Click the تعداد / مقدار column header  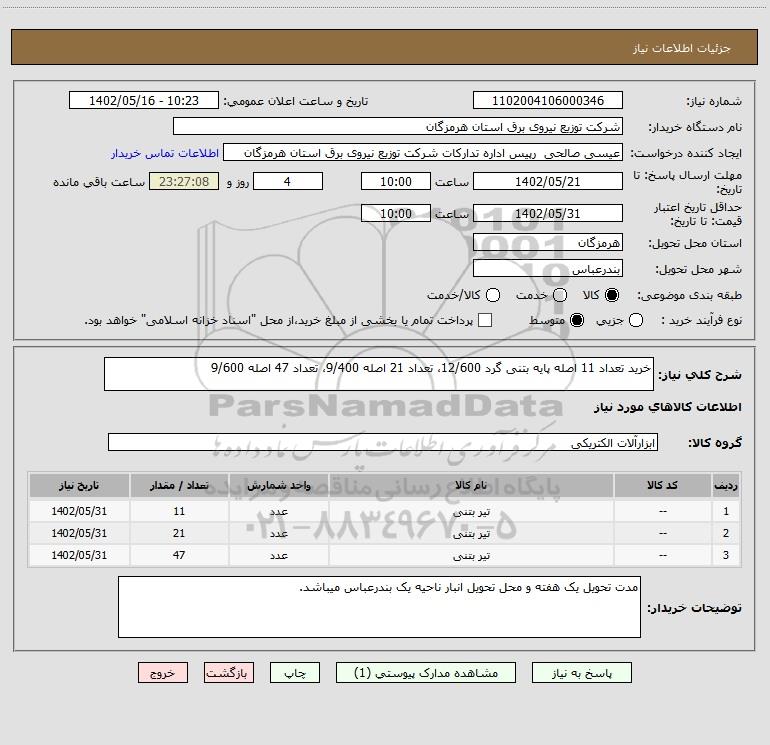tap(179, 485)
